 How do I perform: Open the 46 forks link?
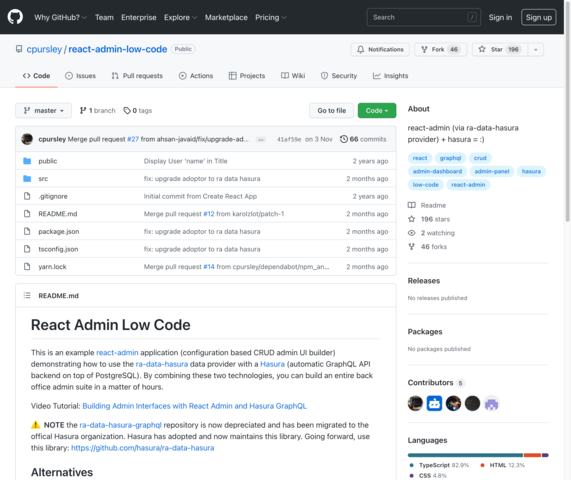click(x=428, y=247)
